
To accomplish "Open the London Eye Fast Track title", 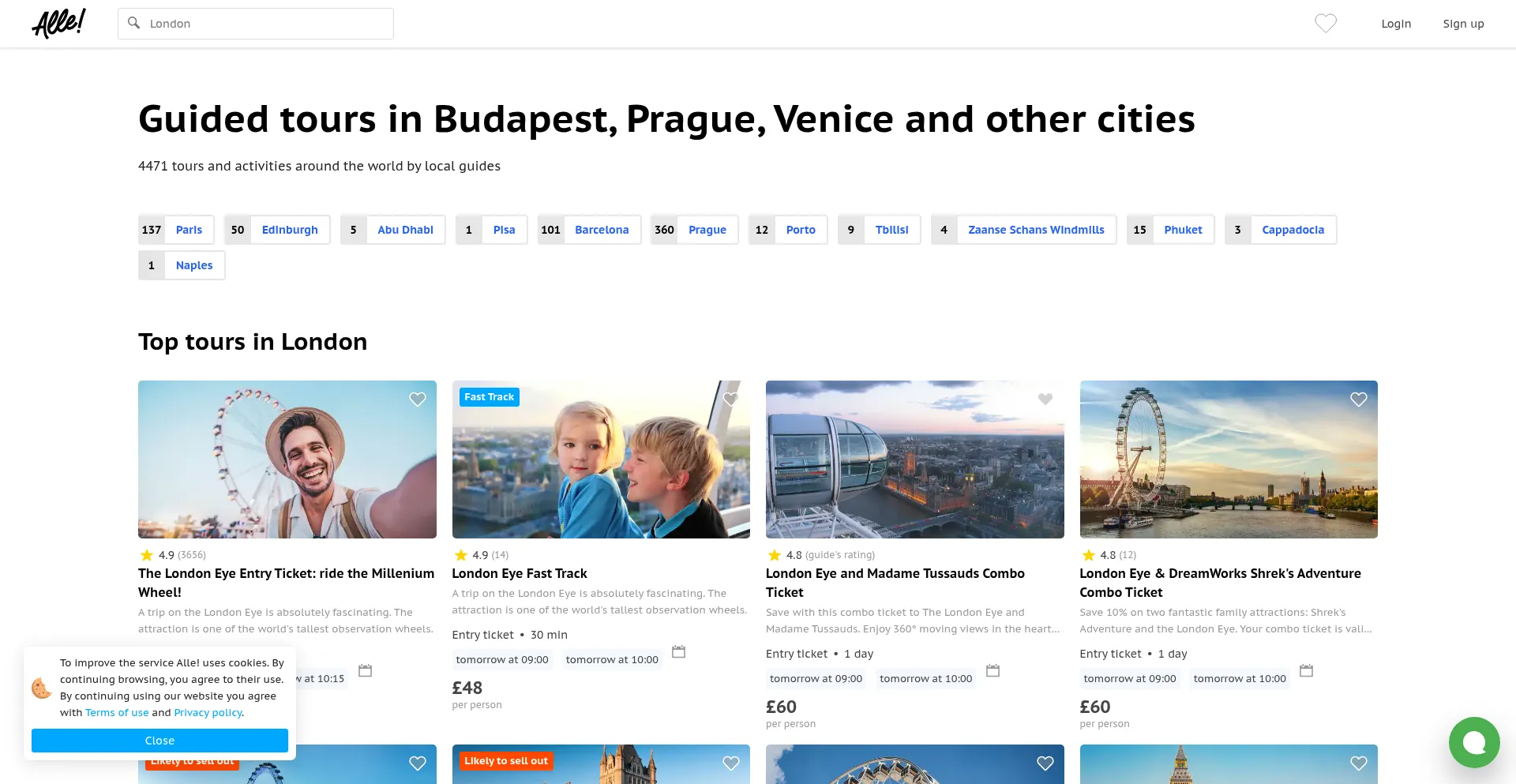I will [520, 573].
